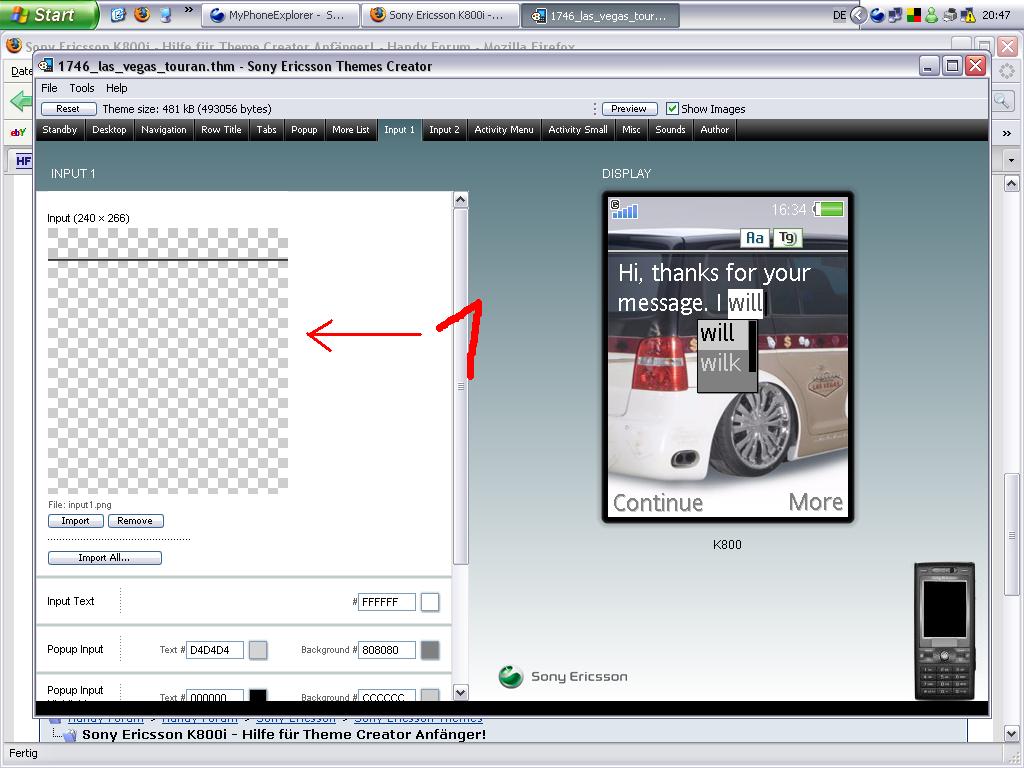Viewport: 1024px width, 768px height.
Task: Switch to the Desktop tab
Action: [109, 130]
